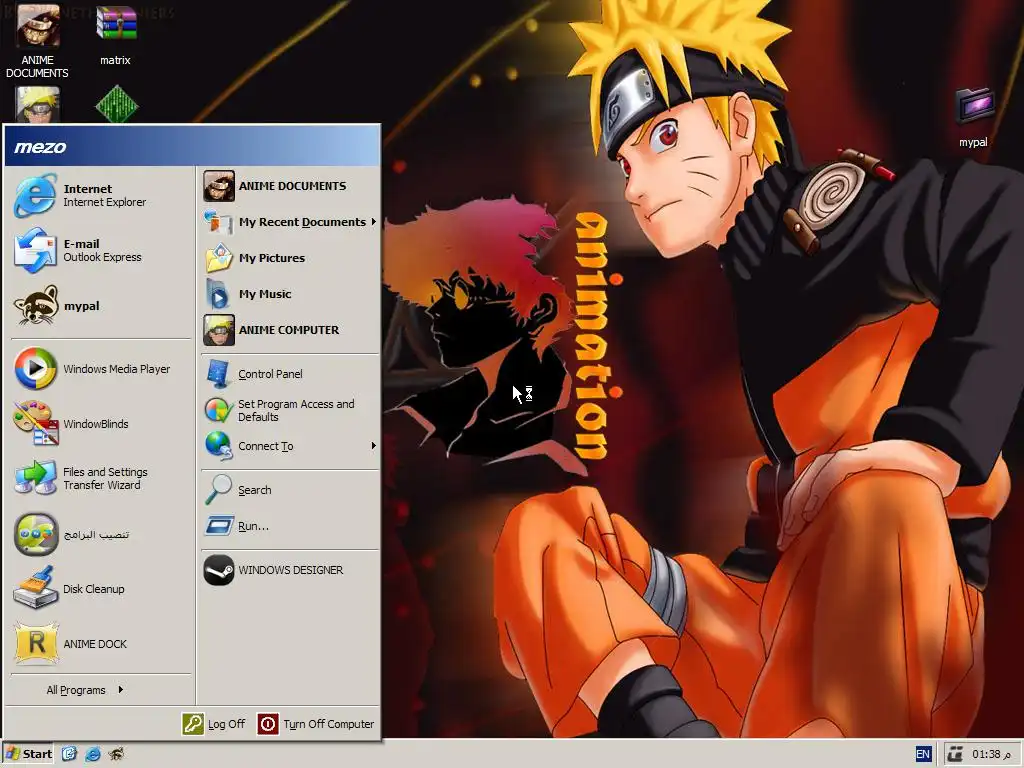This screenshot has height=768, width=1024.
Task: Open the Run... dialog
Action: [289, 526]
